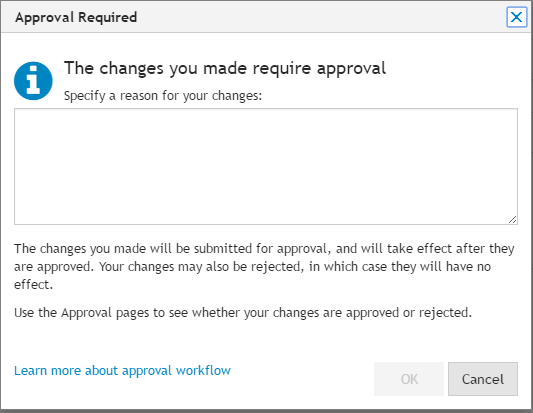
Task: Focus the reason for changes text box
Action: 266,167
